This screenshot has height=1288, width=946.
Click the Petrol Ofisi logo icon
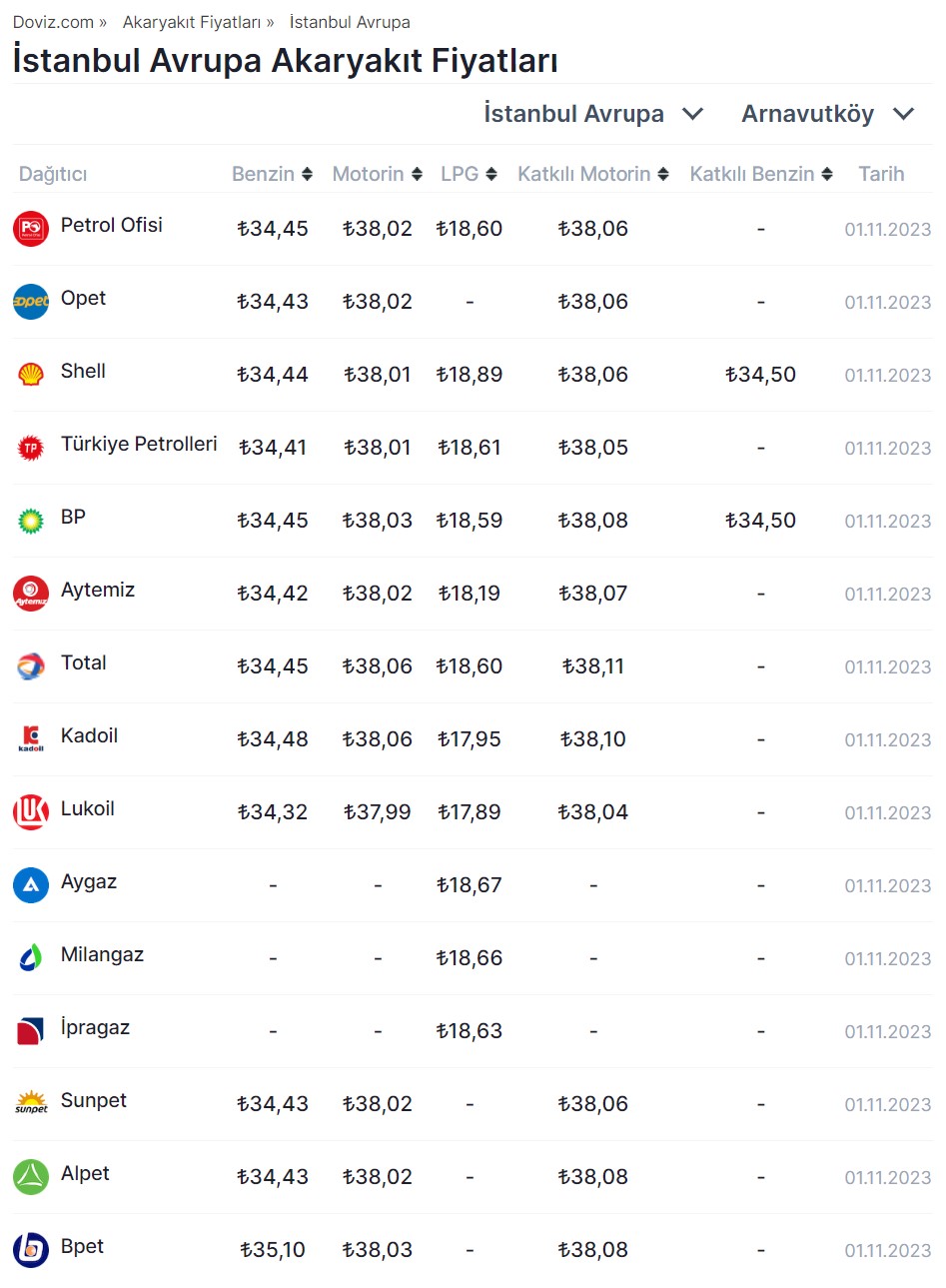click(x=31, y=229)
